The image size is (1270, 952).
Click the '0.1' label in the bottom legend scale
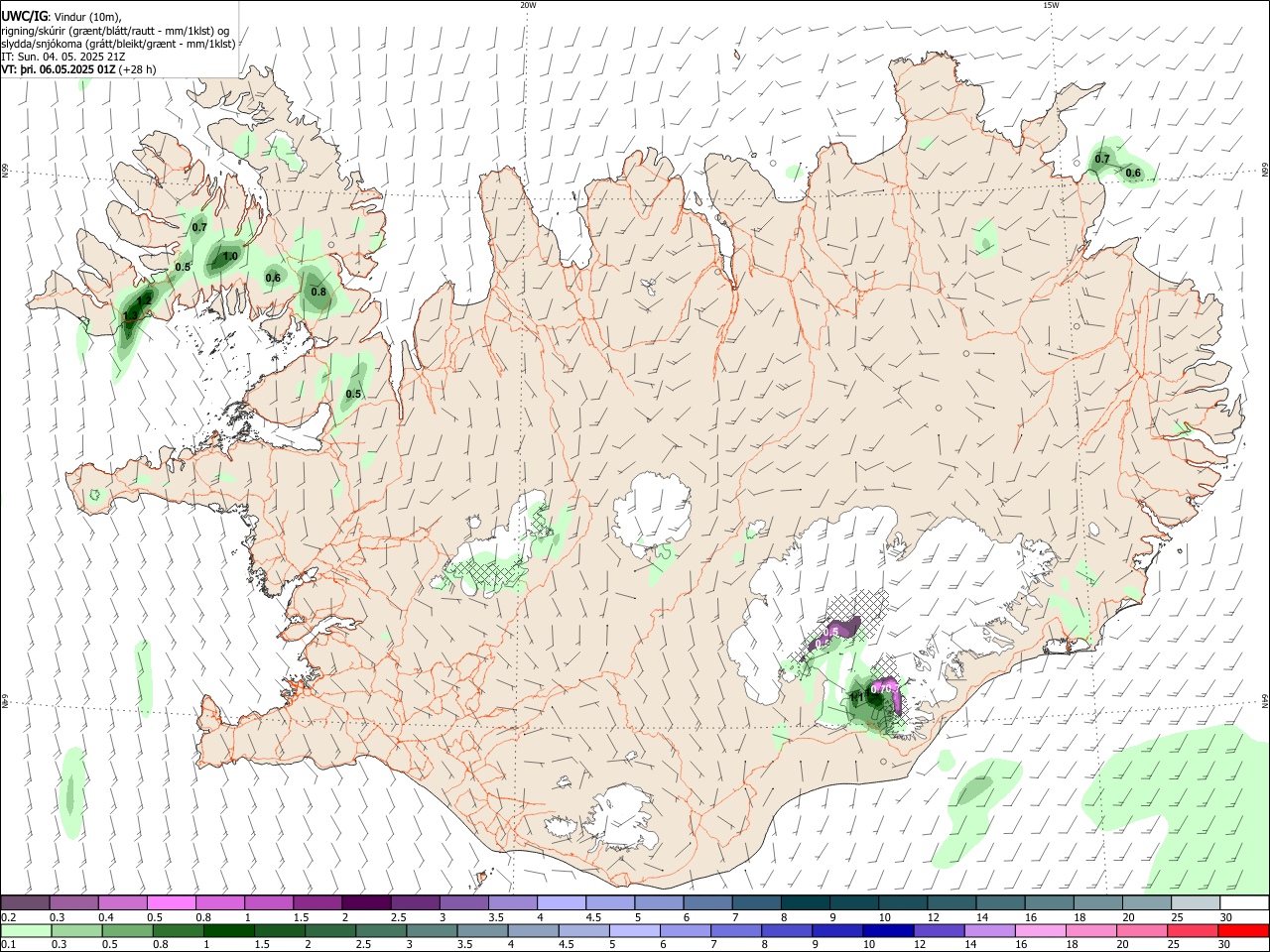pyautogui.click(x=9, y=944)
